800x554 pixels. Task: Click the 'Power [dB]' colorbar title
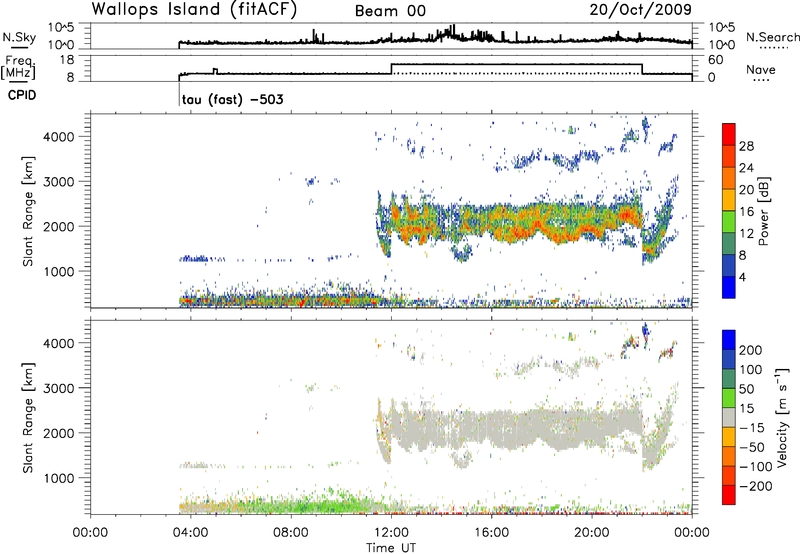tap(764, 211)
